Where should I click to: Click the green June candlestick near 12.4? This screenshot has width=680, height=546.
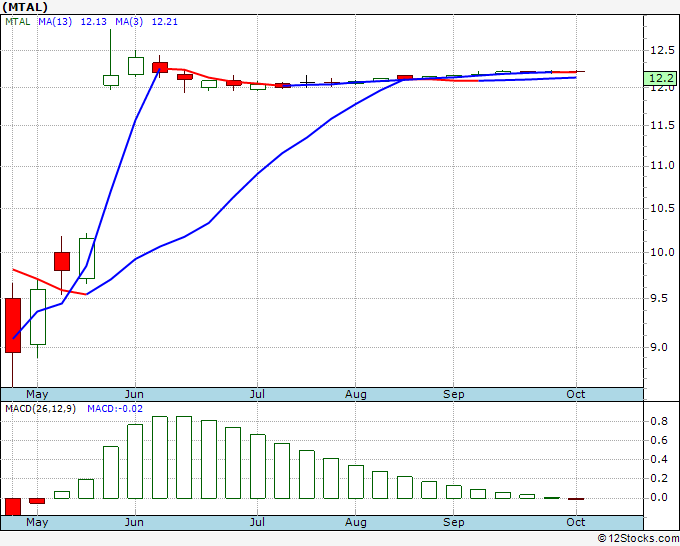click(x=136, y=66)
